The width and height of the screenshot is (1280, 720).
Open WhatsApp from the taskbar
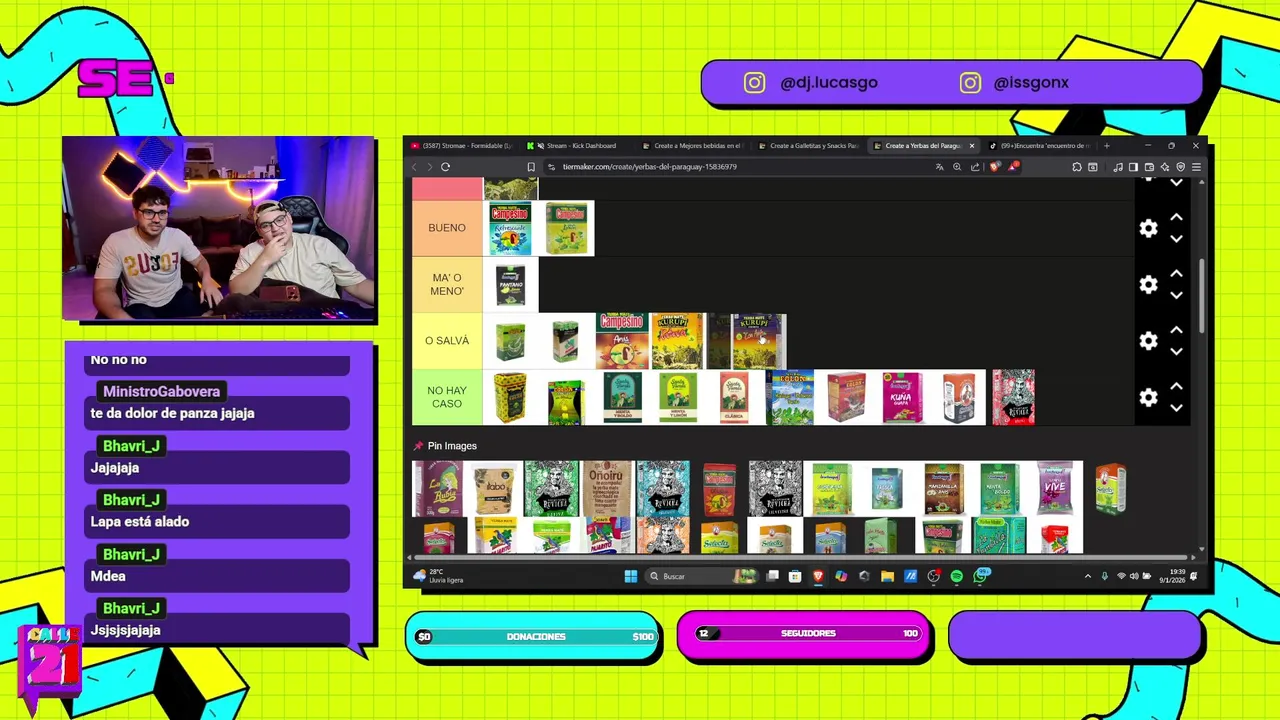(980, 576)
